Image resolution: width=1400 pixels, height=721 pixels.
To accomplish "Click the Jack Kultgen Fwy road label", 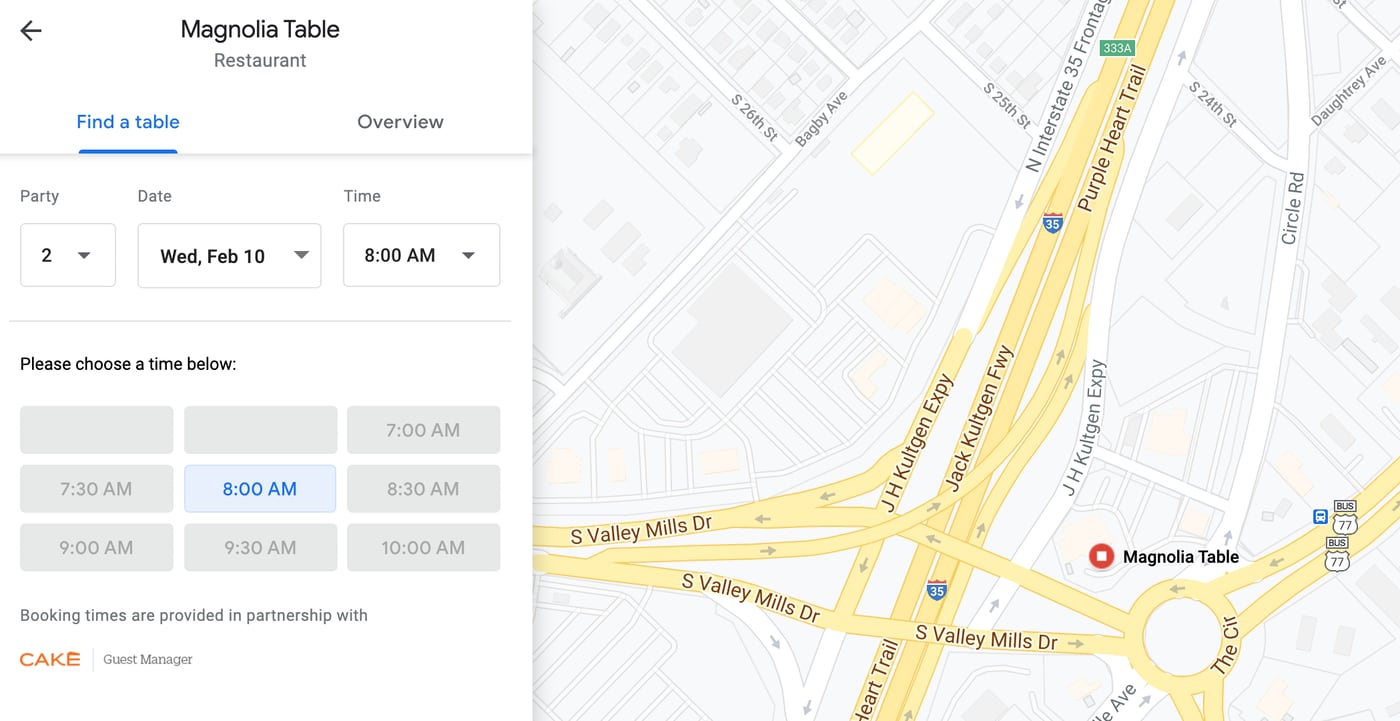I will click(x=978, y=418).
